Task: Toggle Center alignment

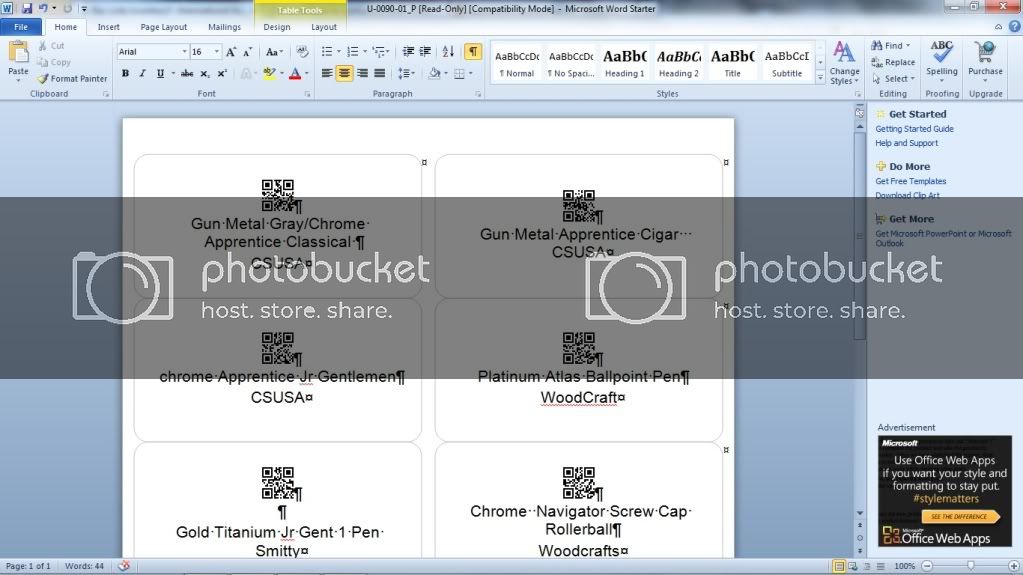Action: pos(344,73)
